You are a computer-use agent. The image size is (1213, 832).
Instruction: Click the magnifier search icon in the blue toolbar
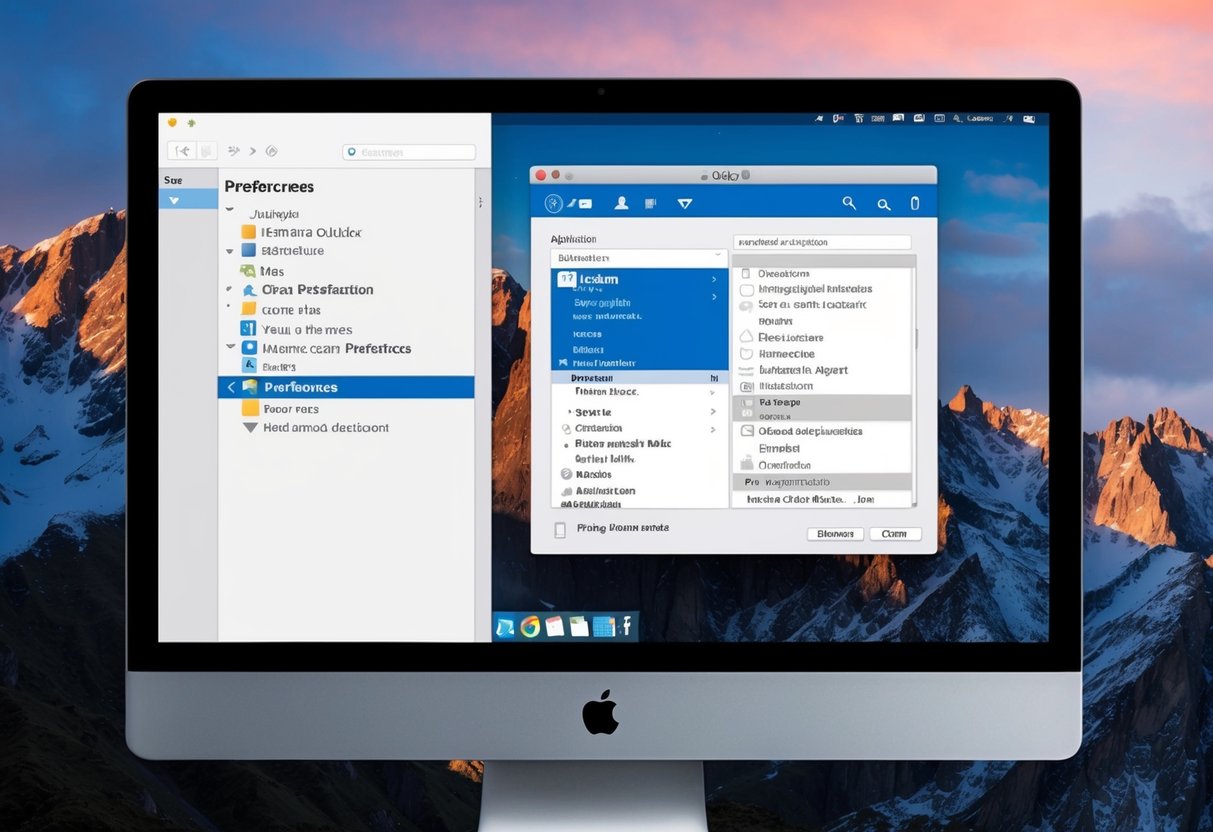(x=849, y=201)
